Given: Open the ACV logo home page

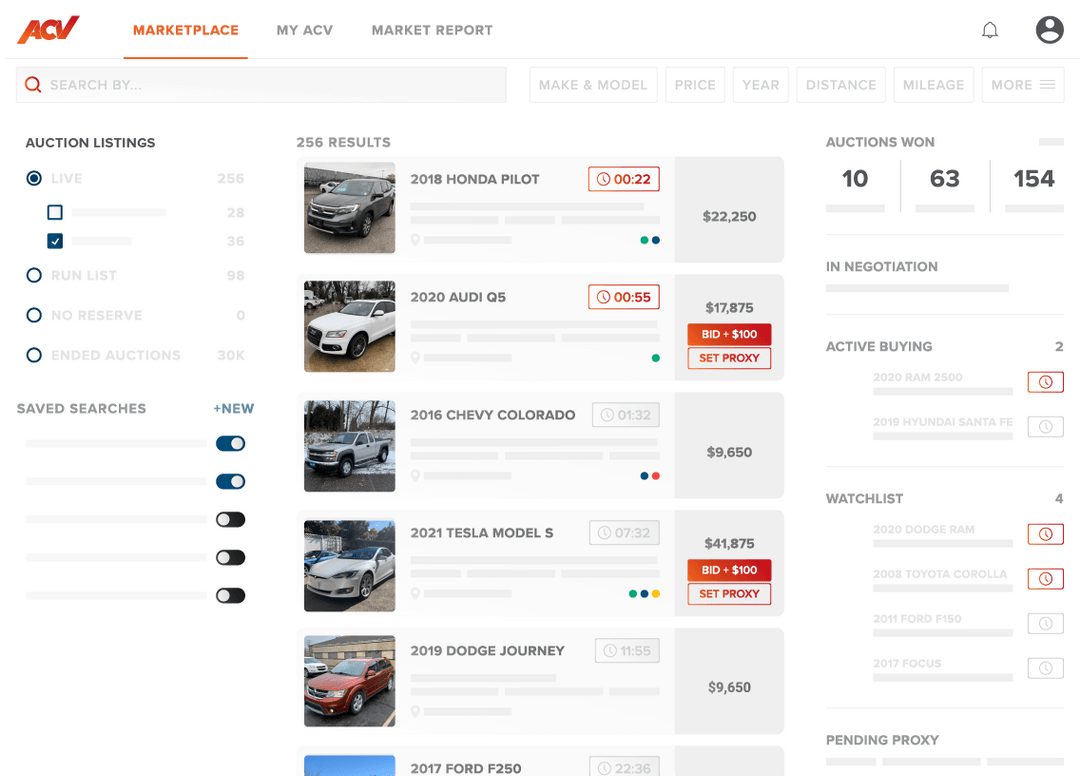Looking at the screenshot, I should tap(47, 29).
